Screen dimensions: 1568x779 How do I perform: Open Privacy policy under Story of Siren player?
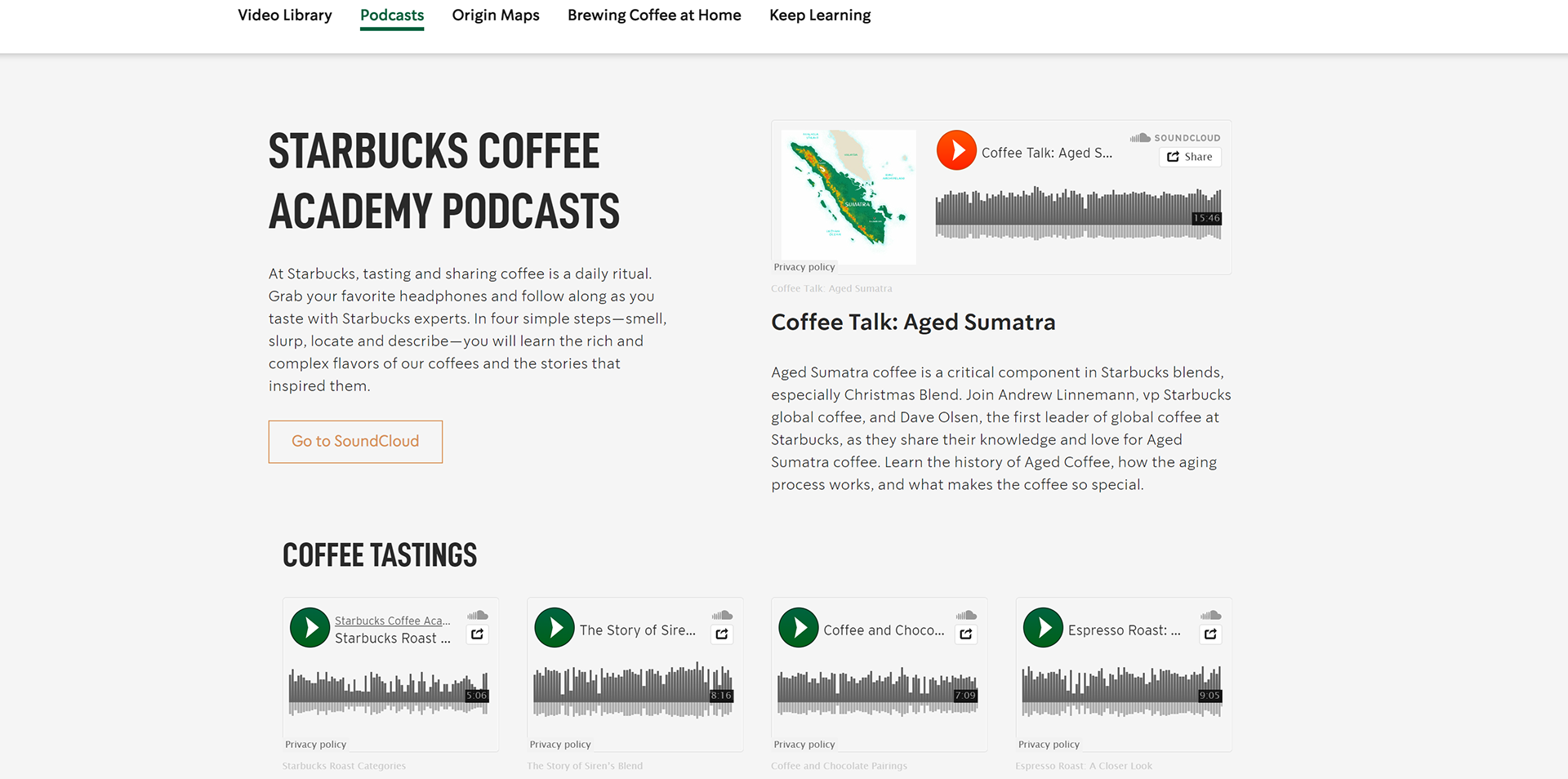[x=560, y=745]
